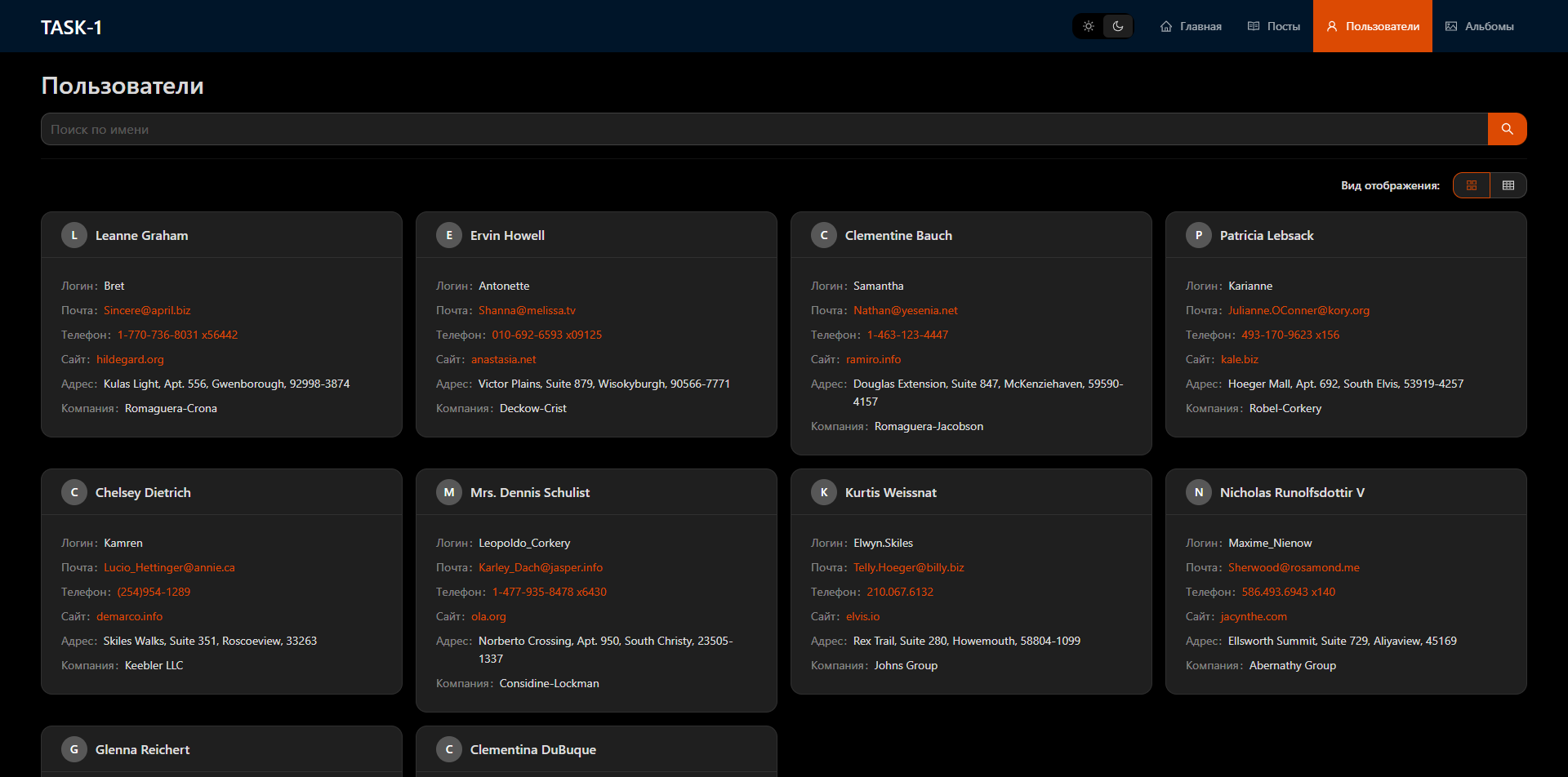Viewport: 1568px width, 777px height.
Task: Go to the Посты section
Action: [x=1274, y=26]
